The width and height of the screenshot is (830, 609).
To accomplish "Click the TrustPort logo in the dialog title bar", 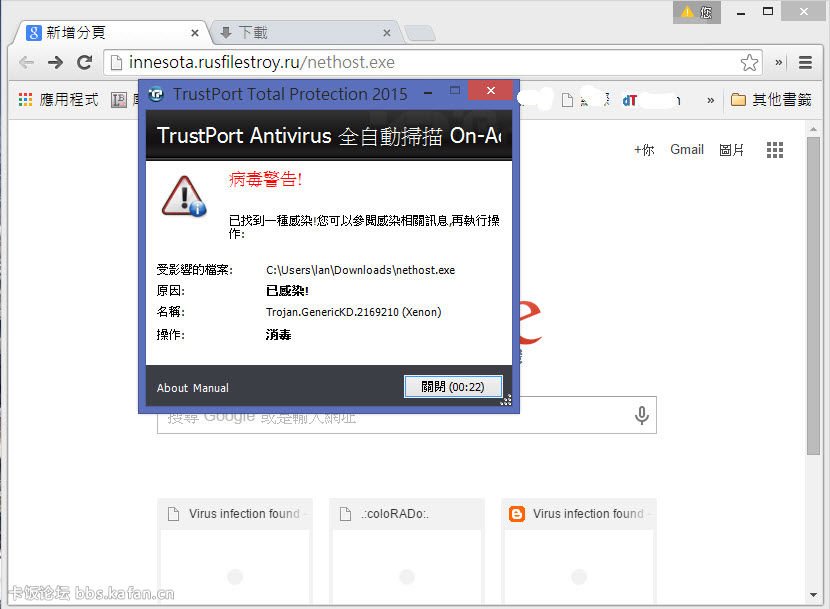I will click(x=156, y=94).
